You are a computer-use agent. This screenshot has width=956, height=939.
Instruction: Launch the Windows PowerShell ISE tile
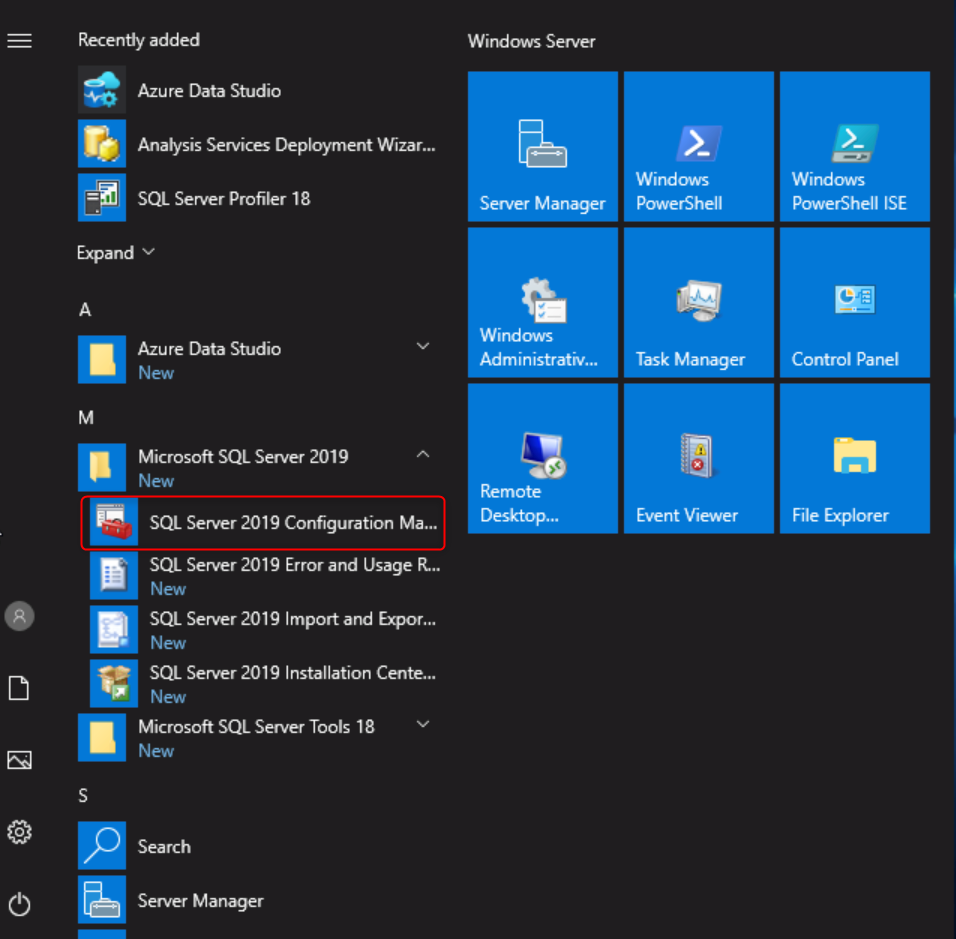click(855, 146)
